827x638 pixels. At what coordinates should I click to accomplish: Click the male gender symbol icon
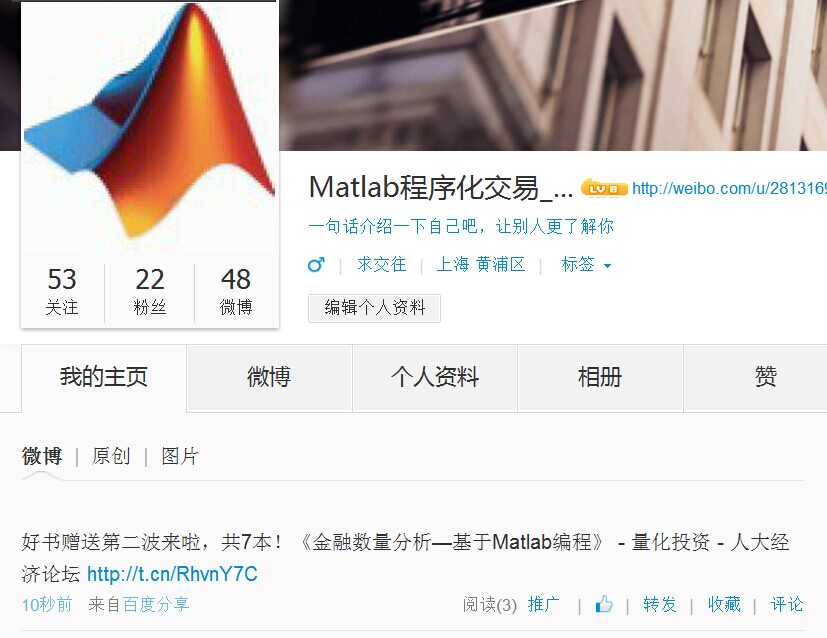pyautogui.click(x=316, y=265)
